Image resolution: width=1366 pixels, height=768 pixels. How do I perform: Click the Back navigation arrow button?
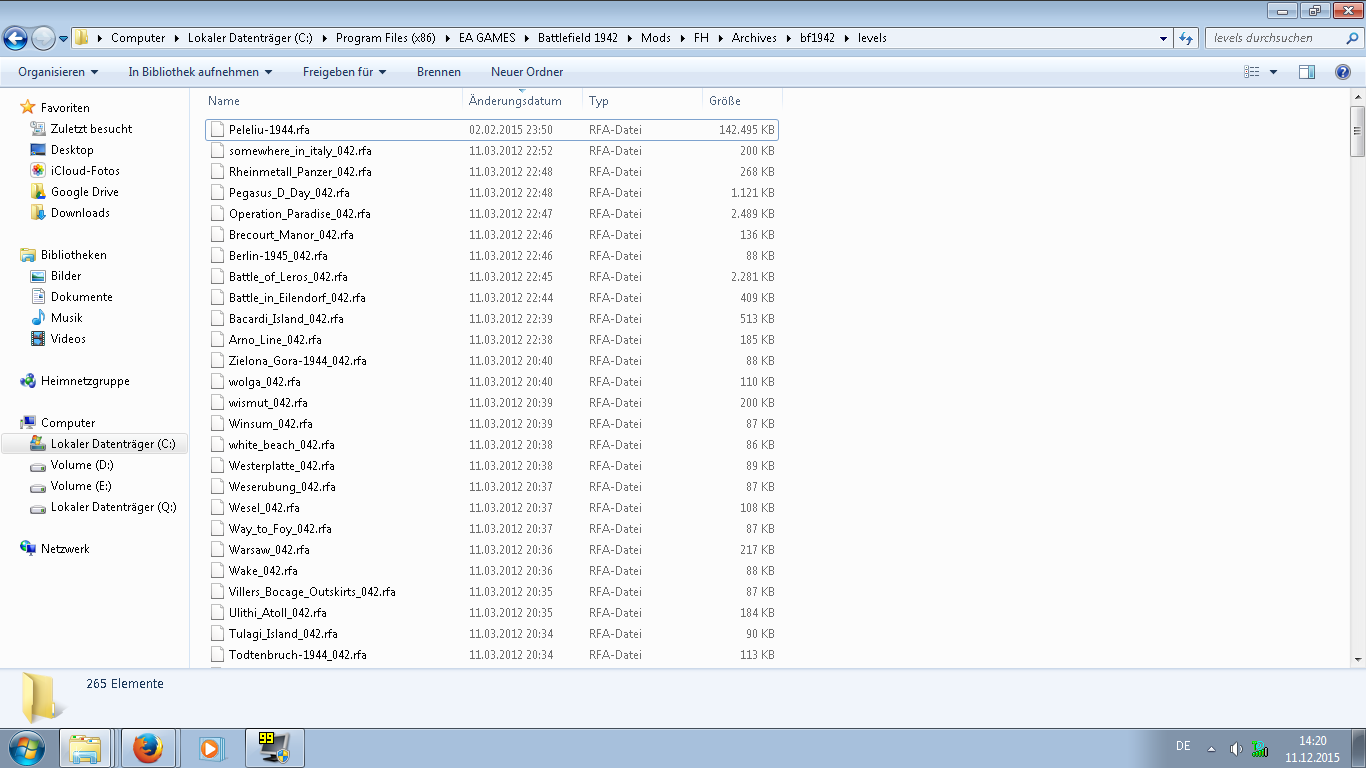click(15, 39)
